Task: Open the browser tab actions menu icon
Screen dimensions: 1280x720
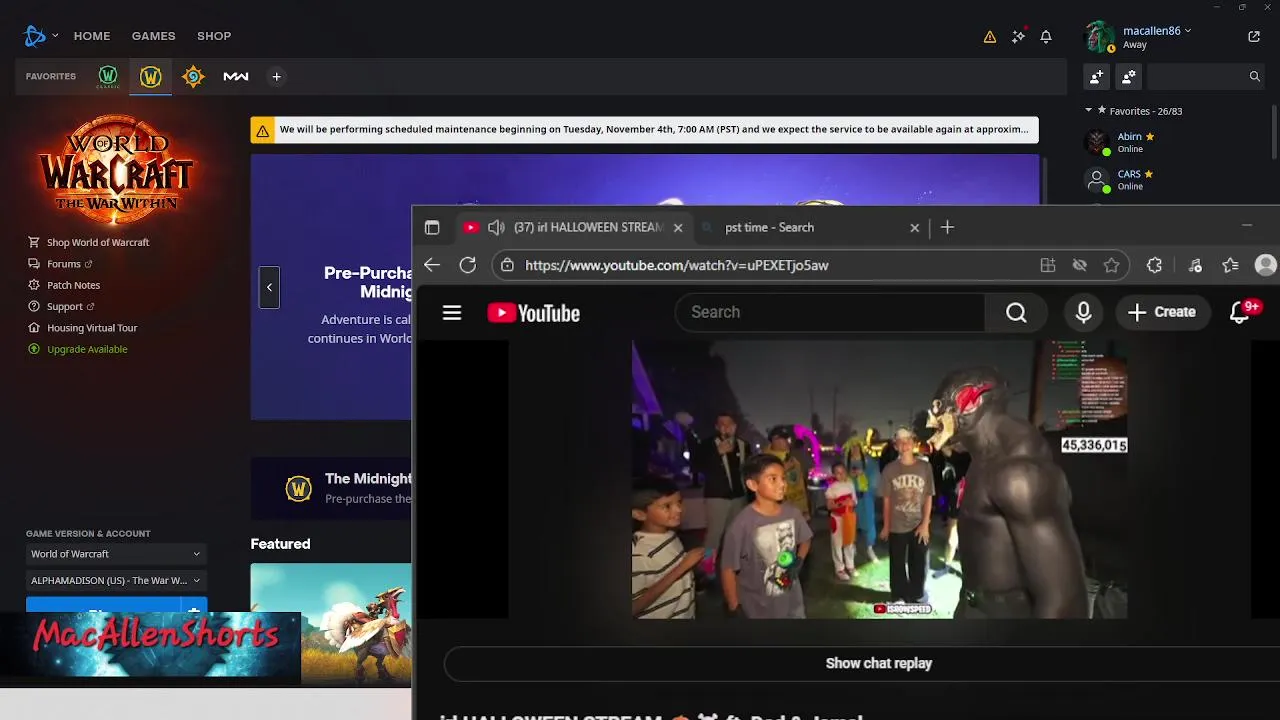Action: coord(432,228)
